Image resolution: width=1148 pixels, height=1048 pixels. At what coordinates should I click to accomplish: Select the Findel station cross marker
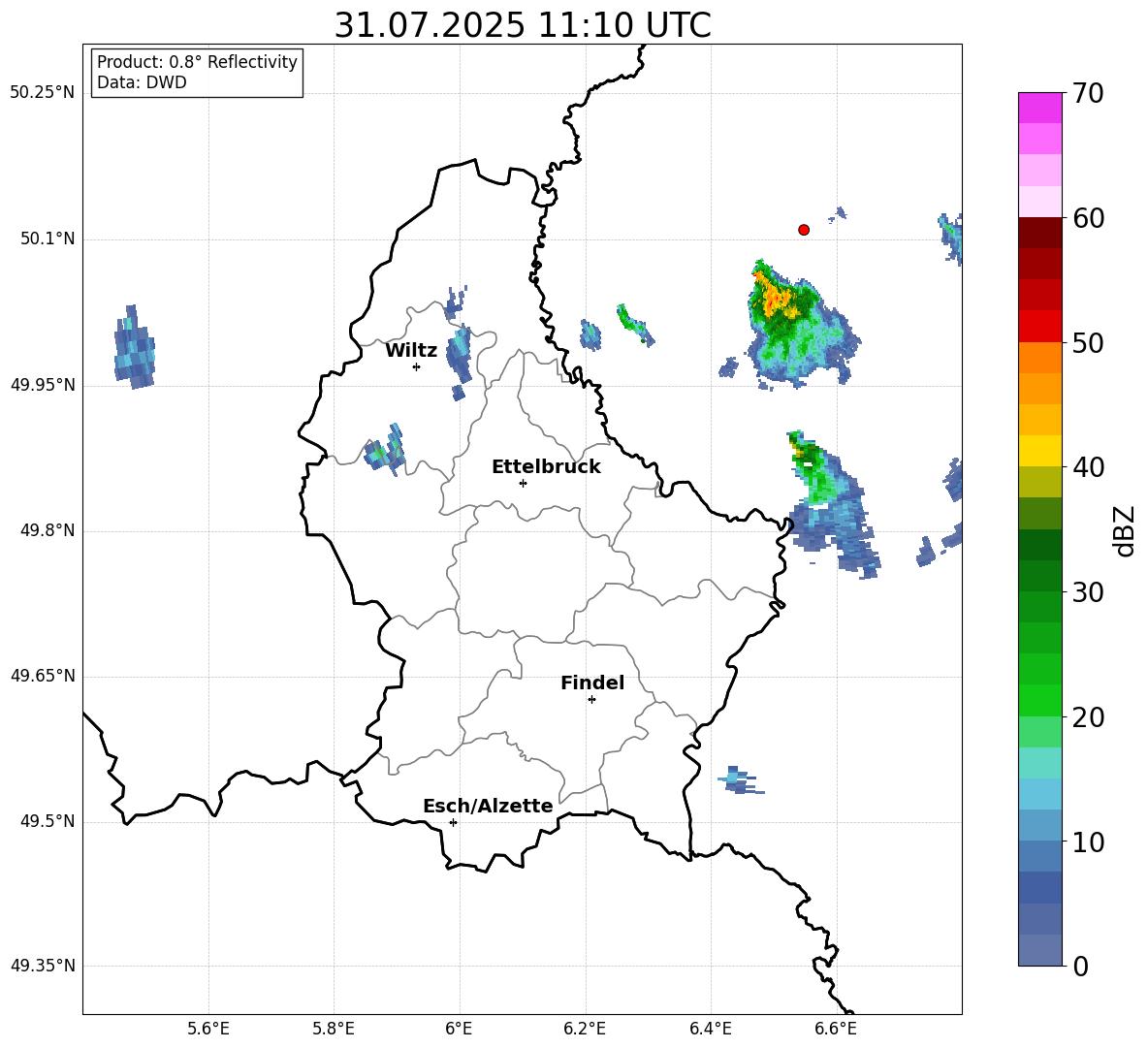click(x=591, y=700)
